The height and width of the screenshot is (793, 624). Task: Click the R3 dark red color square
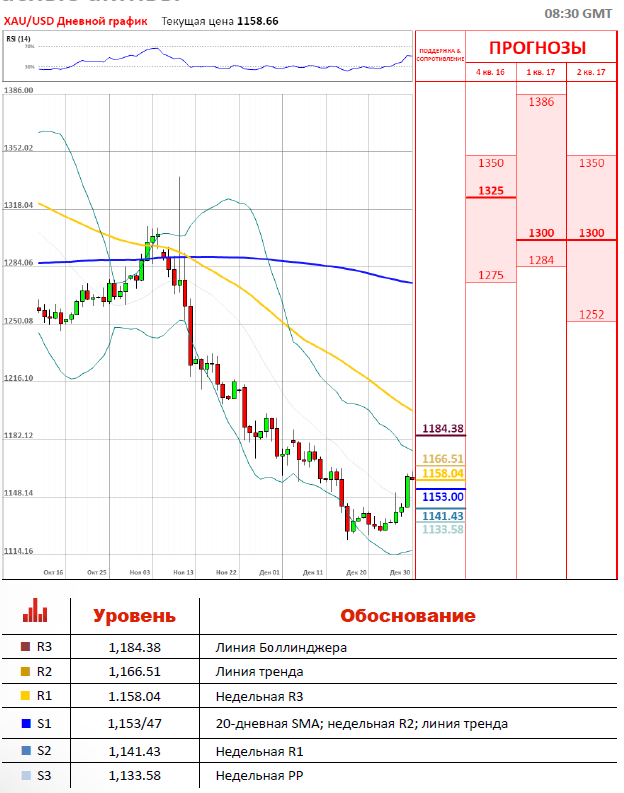25,647
